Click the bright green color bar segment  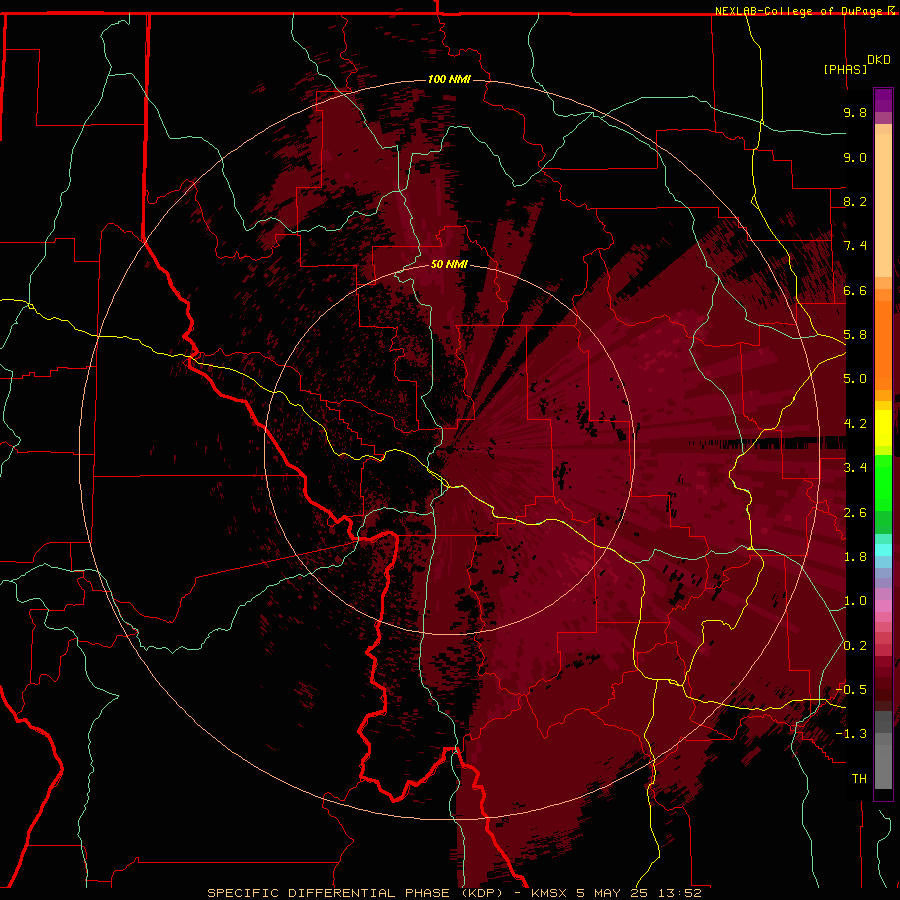pos(883,482)
